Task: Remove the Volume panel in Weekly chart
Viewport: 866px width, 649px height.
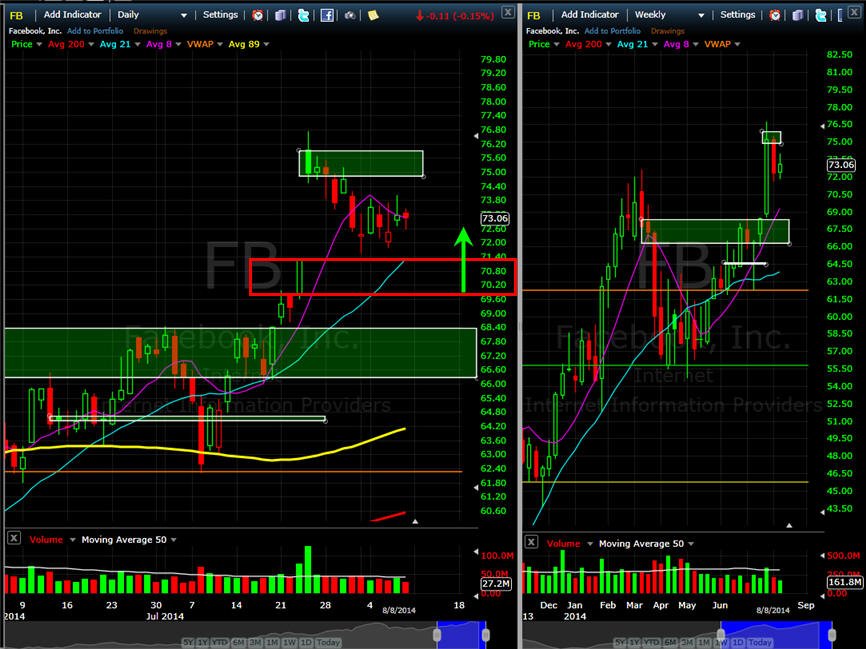Action: 531,542
